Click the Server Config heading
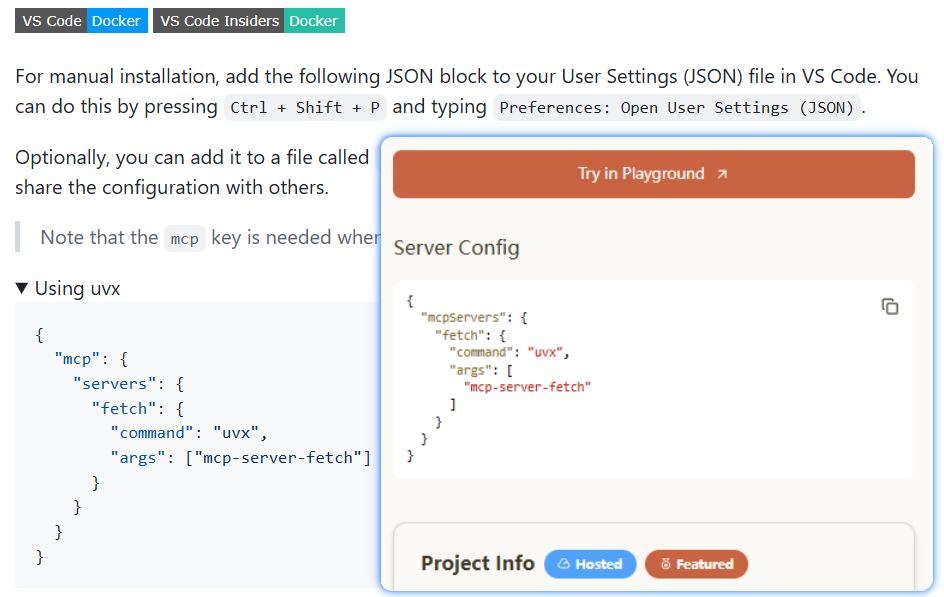Screen dimensions: 944x597 tap(456, 247)
